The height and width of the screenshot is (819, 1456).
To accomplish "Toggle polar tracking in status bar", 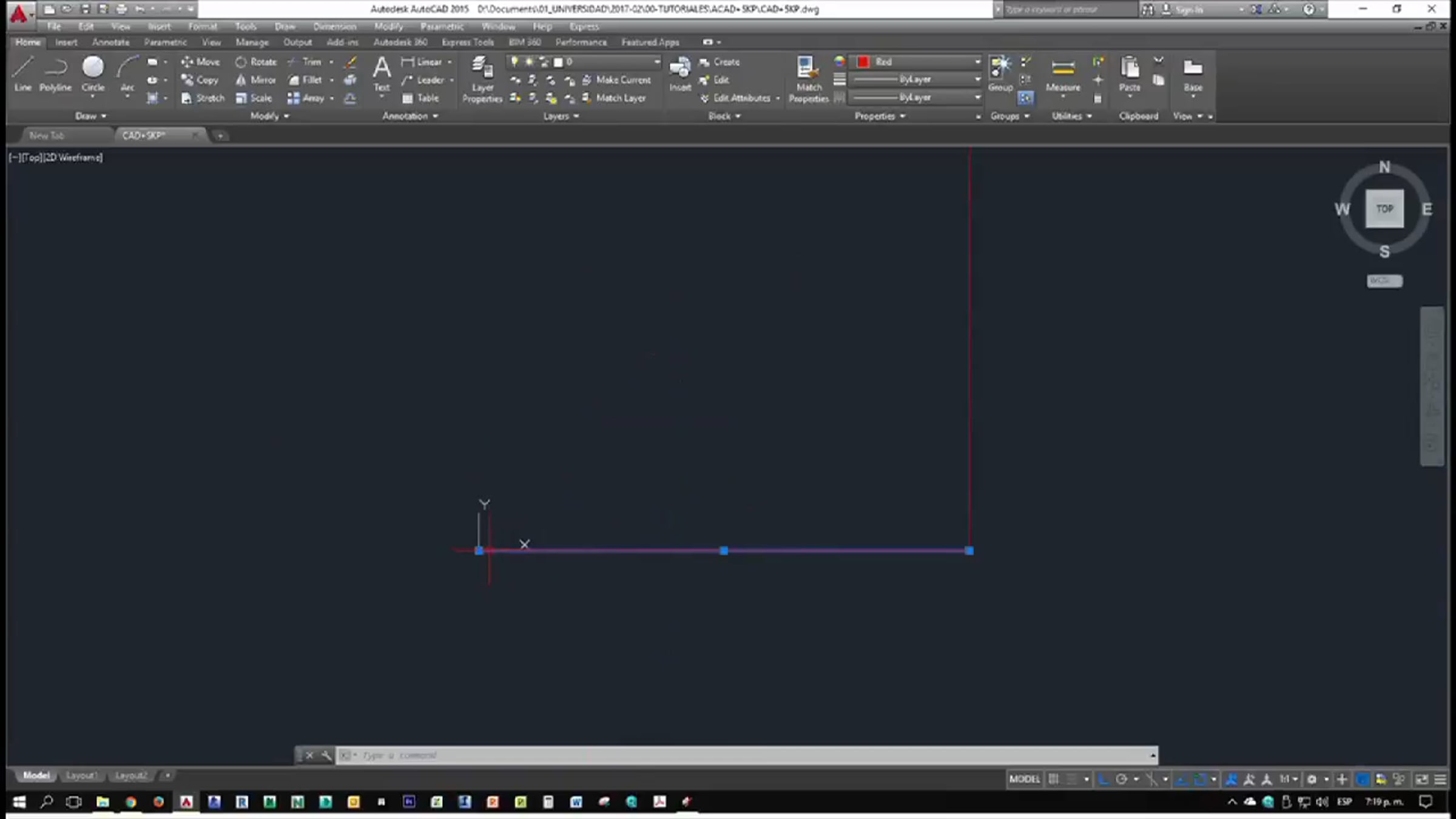I will point(1122,780).
